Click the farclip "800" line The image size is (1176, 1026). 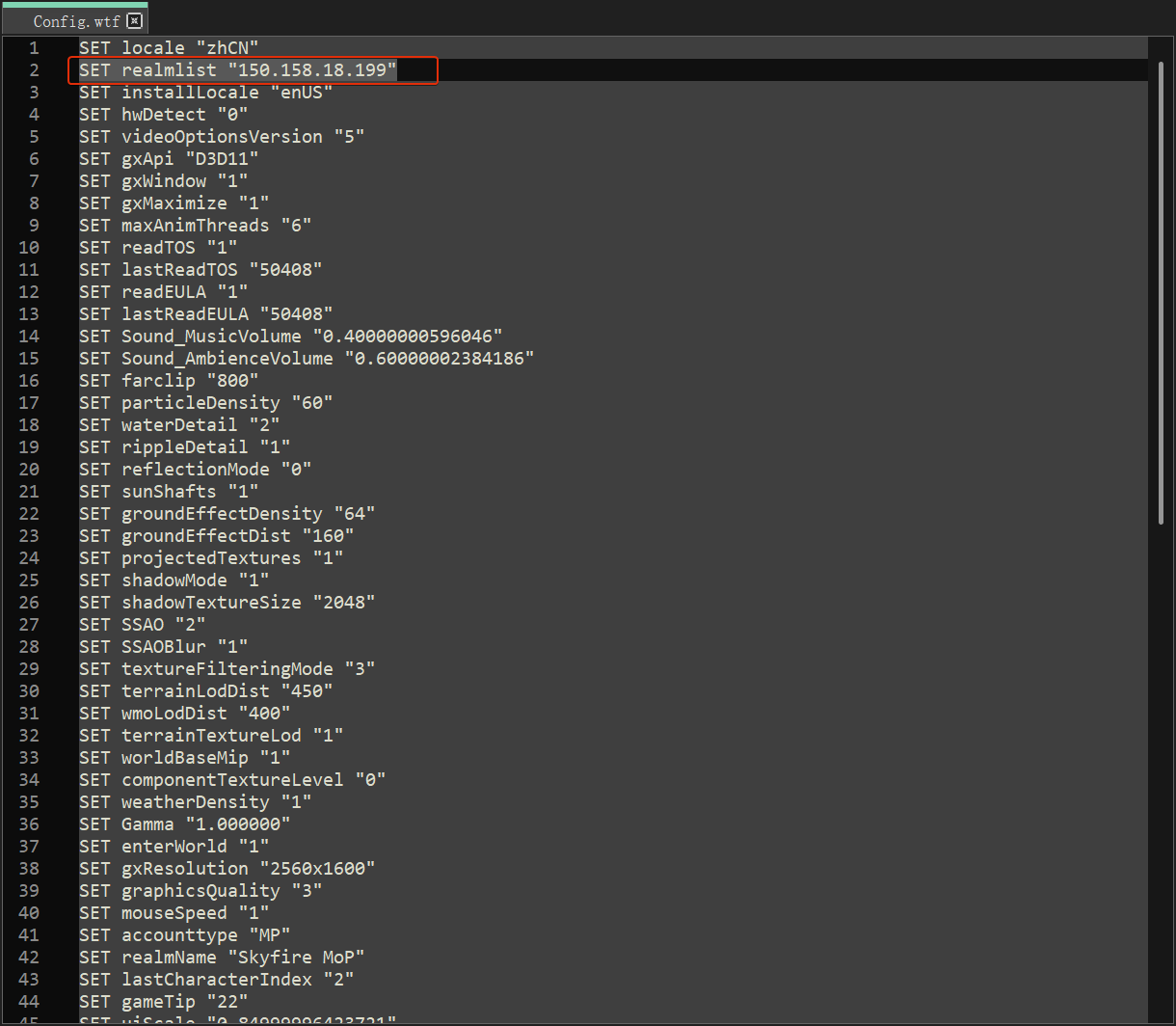(x=169, y=381)
